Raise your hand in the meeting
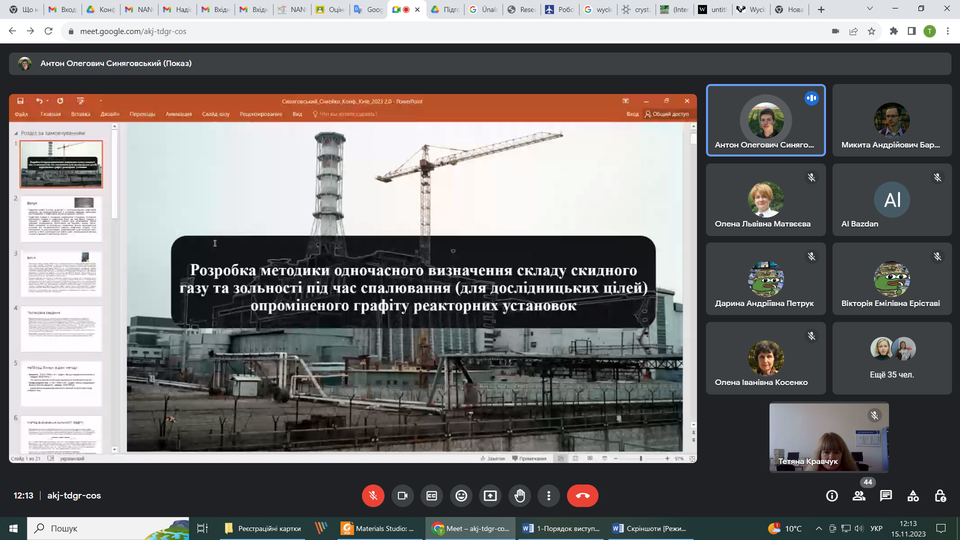Viewport: 960px width, 540px height. click(x=519, y=495)
